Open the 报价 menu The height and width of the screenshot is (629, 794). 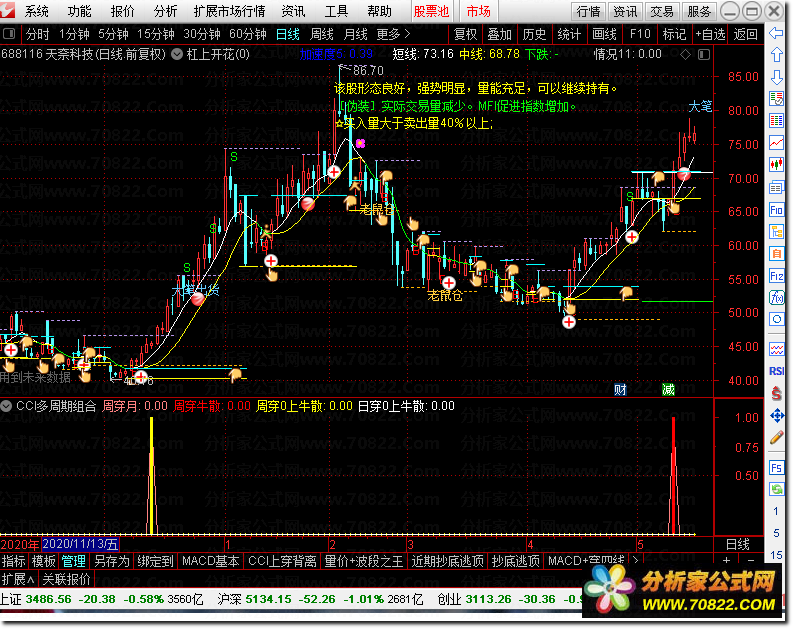tap(122, 11)
